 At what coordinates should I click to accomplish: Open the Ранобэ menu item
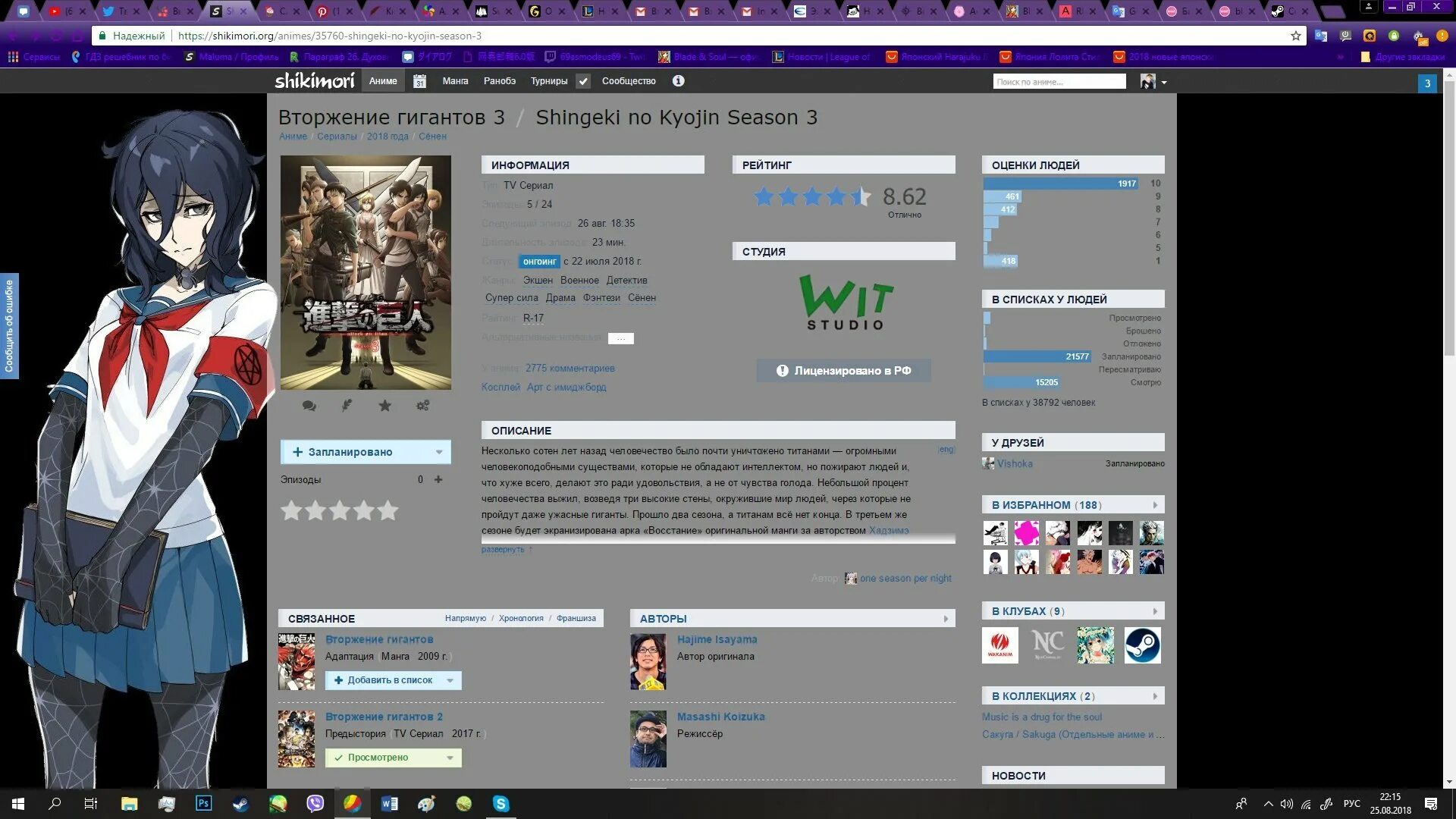click(x=500, y=81)
